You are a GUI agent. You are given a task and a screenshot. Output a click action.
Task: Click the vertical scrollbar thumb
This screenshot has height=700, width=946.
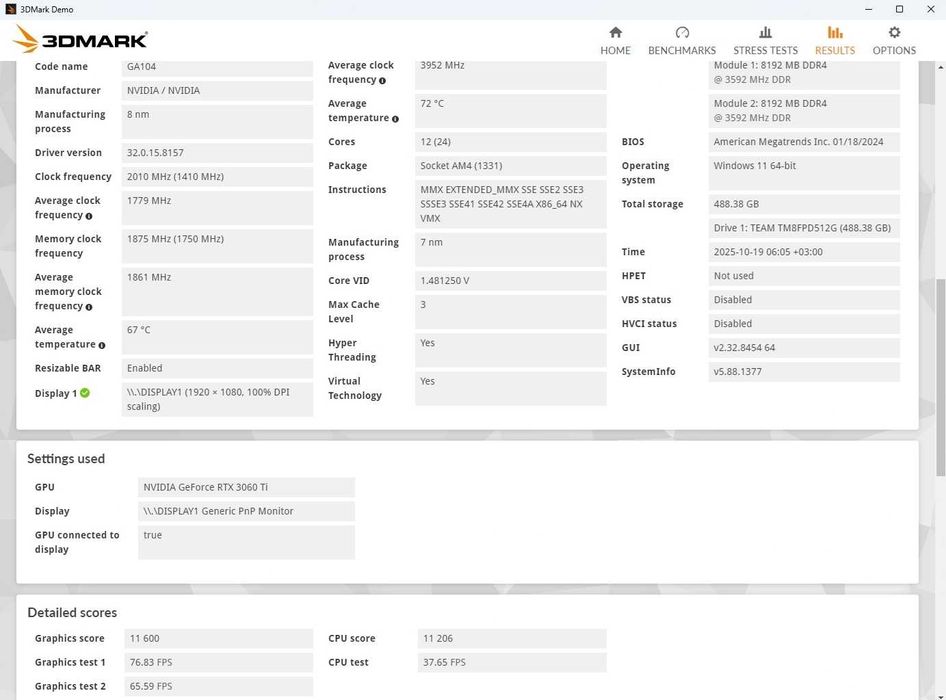[x=940, y=377]
